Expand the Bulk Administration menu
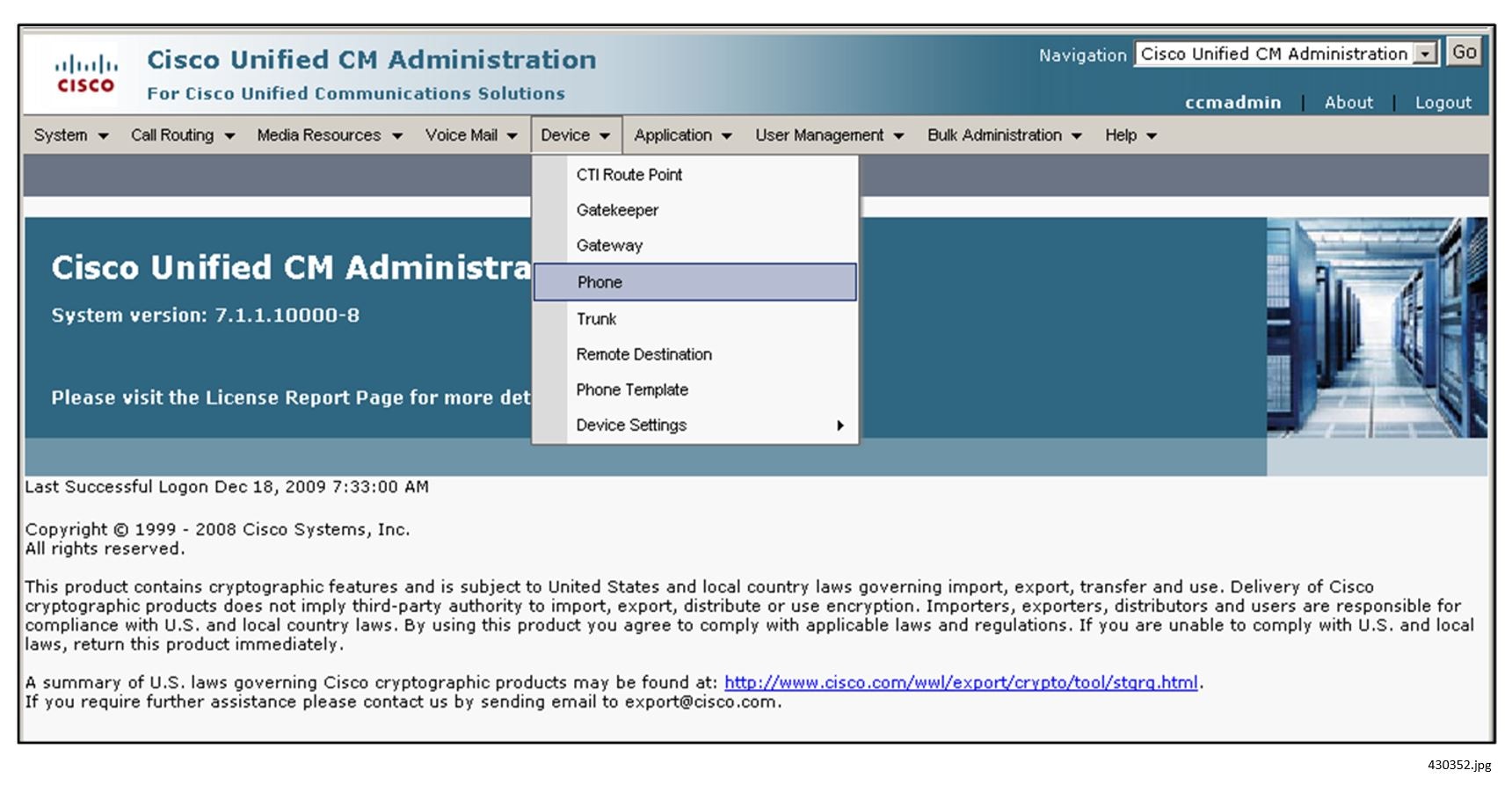The width and height of the screenshot is (1512, 792). [1002, 134]
